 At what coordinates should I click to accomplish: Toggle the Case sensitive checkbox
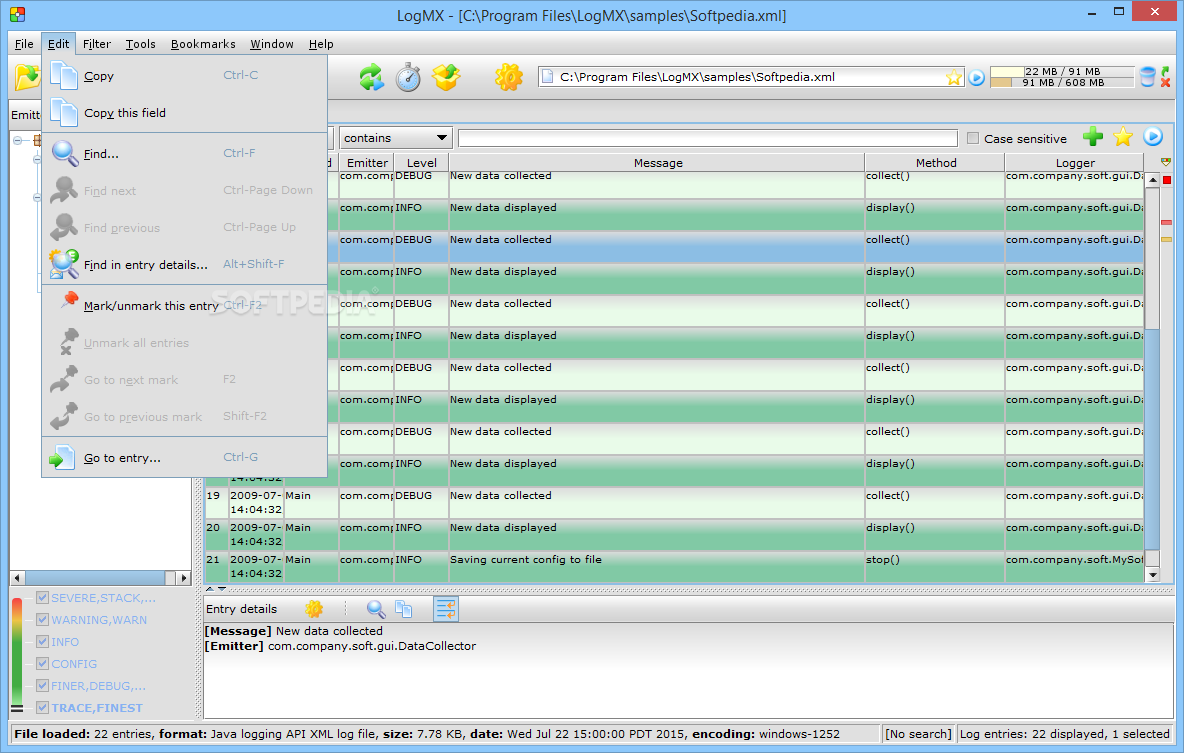[x=973, y=138]
